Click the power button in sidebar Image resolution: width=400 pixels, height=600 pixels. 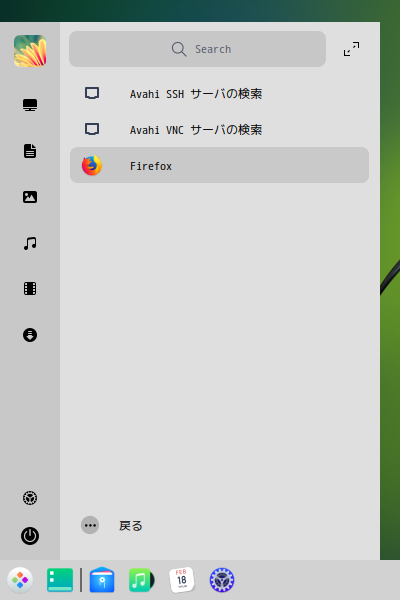[30, 536]
